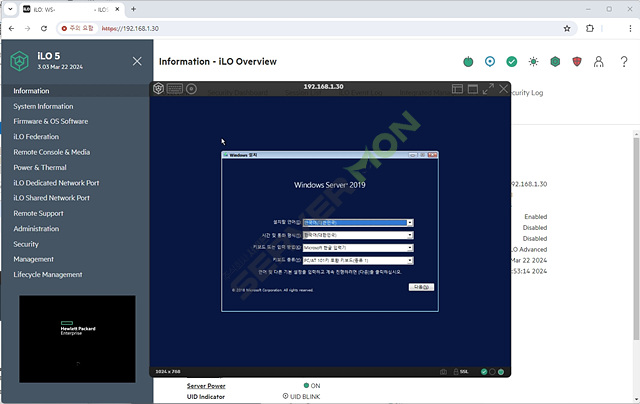Open System Information menu item
This screenshot has height=404, width=640.
[x=43, y=106]
